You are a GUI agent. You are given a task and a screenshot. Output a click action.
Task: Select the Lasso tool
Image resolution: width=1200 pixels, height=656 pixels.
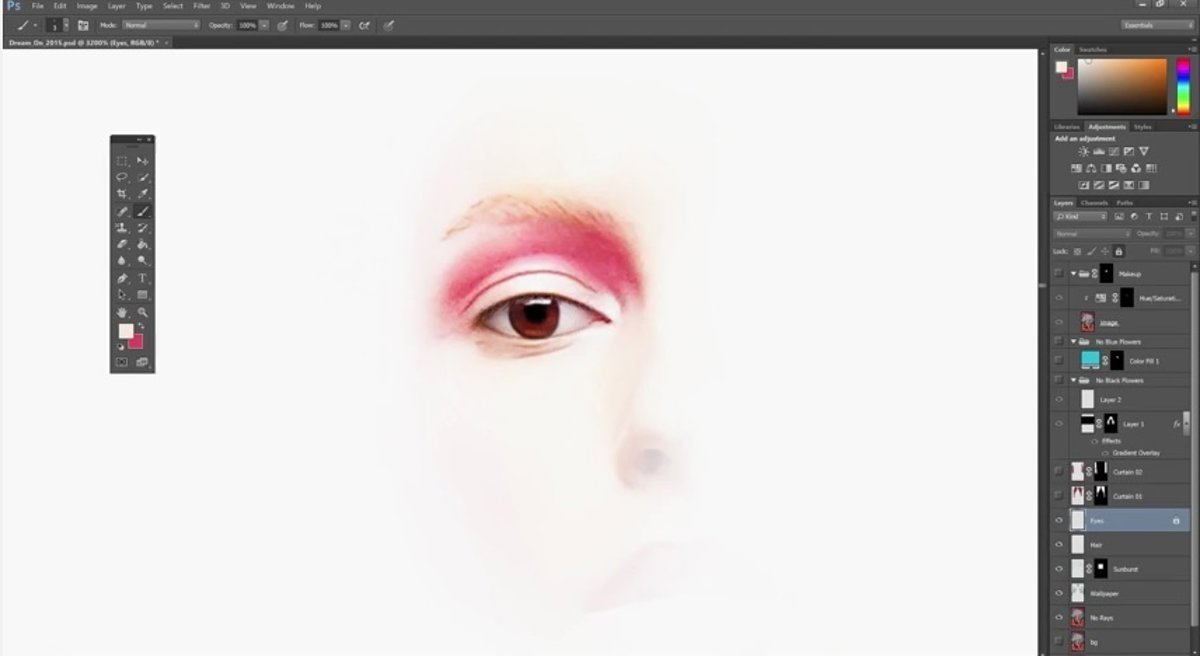[x=122, y=177]
